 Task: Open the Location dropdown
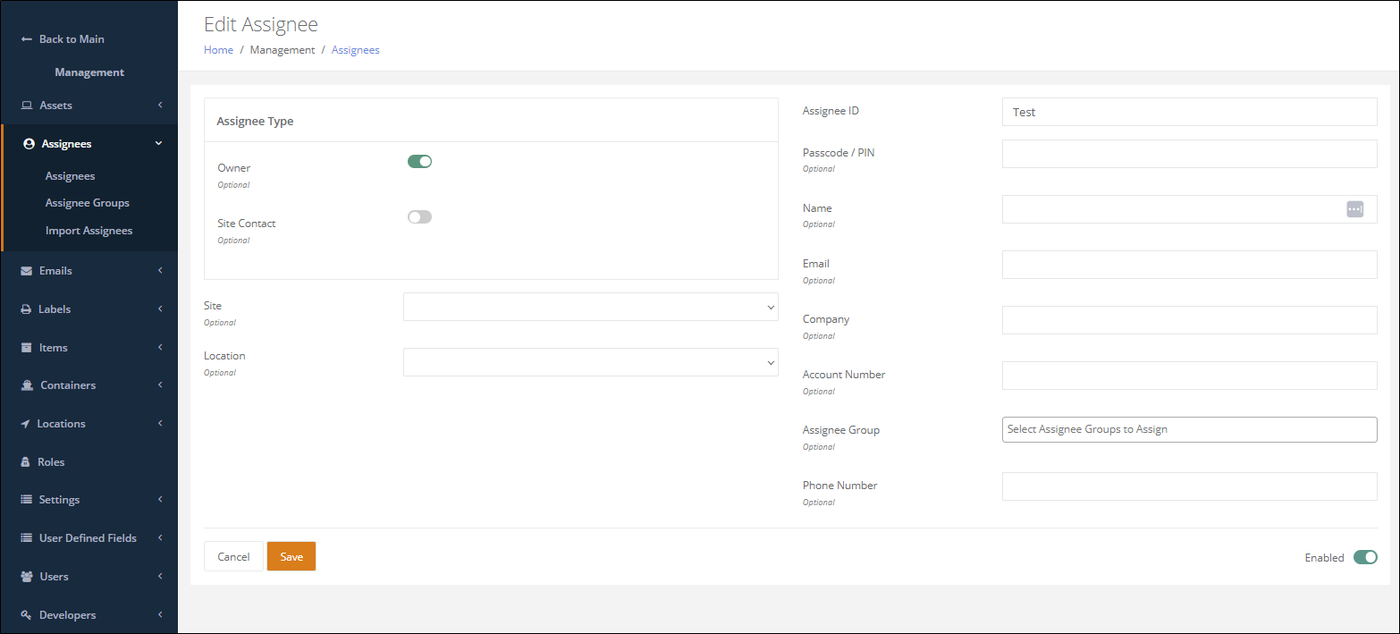[x=591, y=362]
